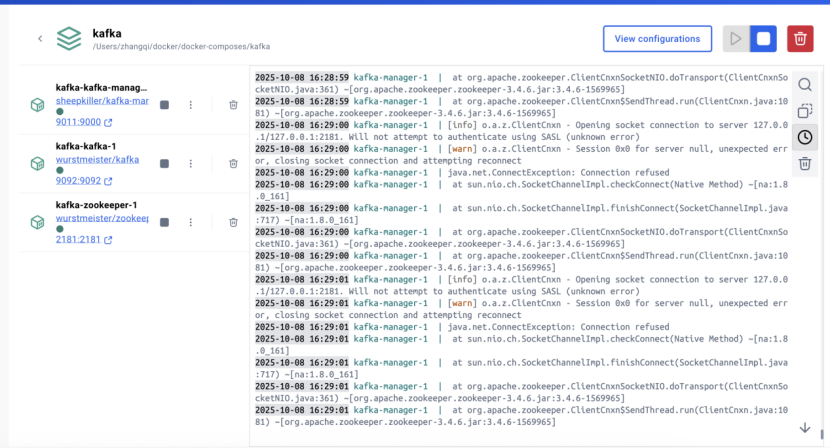Click the kafka-zookeeper-1 container cube icon
This screenshot has width=830, height=448.
(x=38, y=222)
